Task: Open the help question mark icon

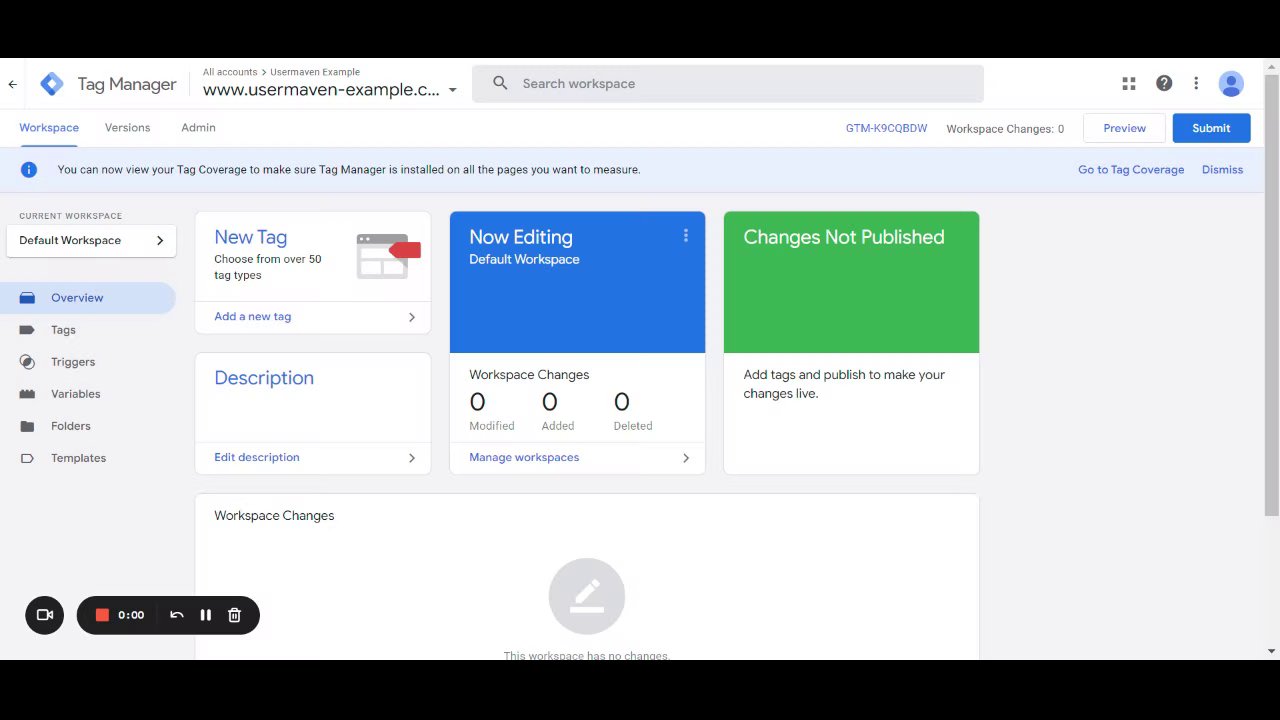Action: [1164, 84]
